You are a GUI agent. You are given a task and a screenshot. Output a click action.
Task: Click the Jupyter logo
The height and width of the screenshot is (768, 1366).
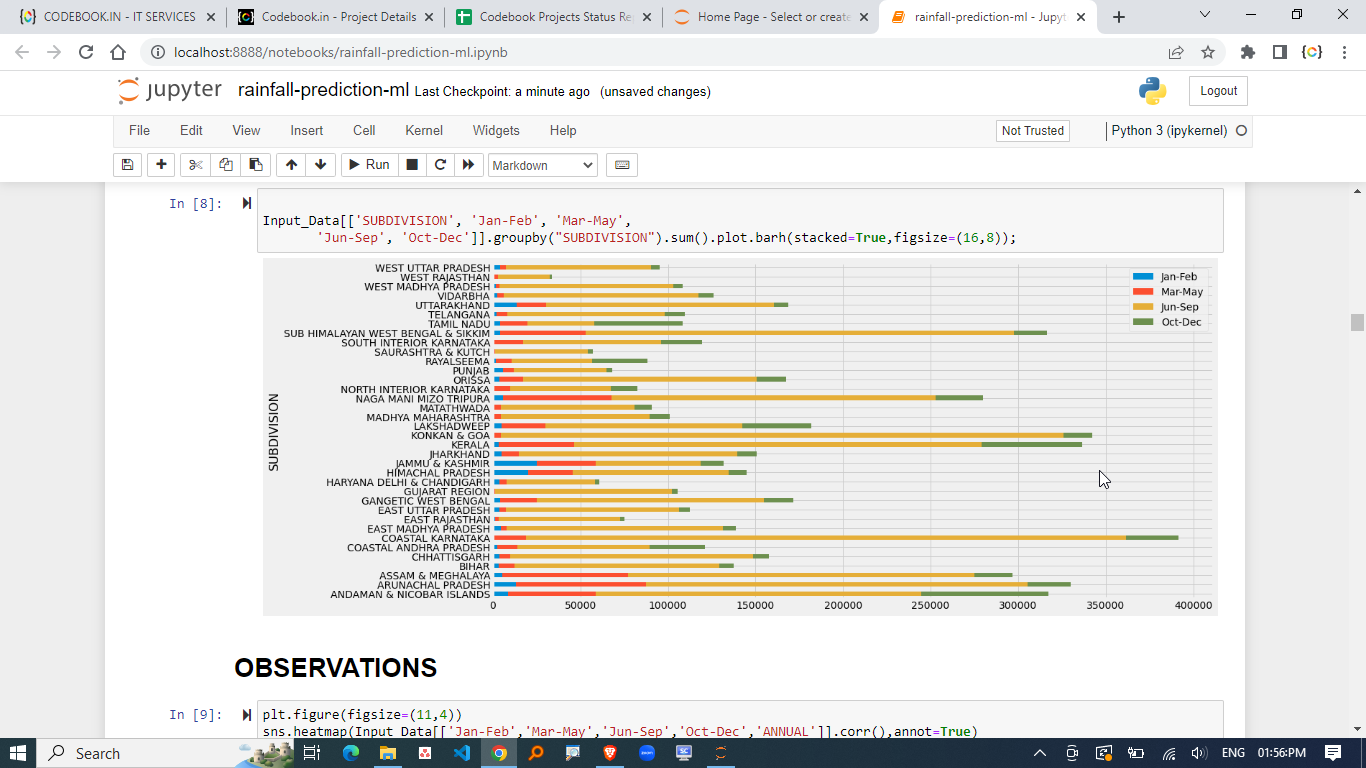click(x=169, y=90)
